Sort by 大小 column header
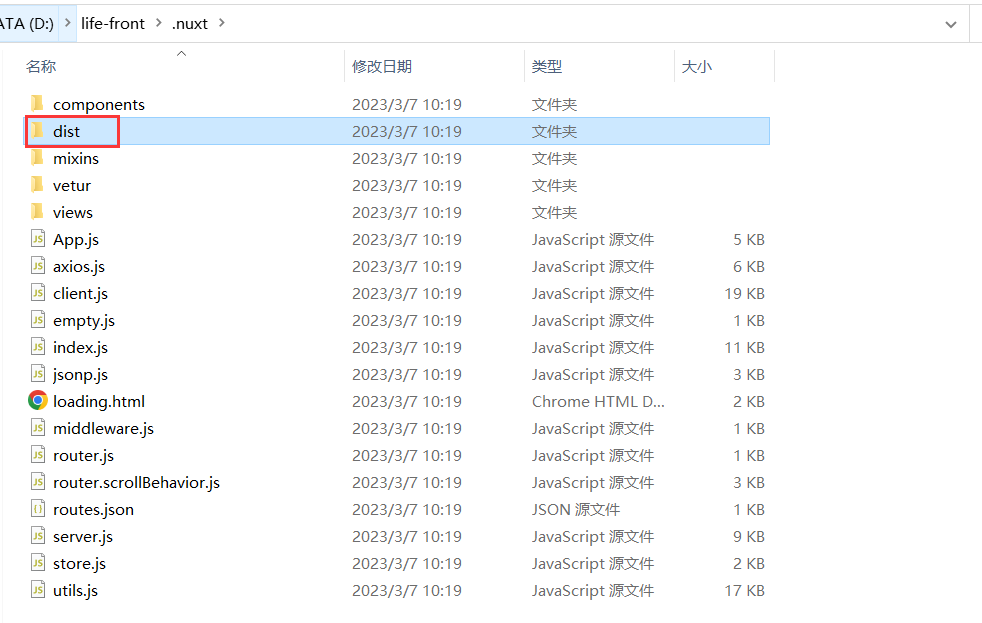The height and width of the screenshot is (623, 982). coord(696,66)
